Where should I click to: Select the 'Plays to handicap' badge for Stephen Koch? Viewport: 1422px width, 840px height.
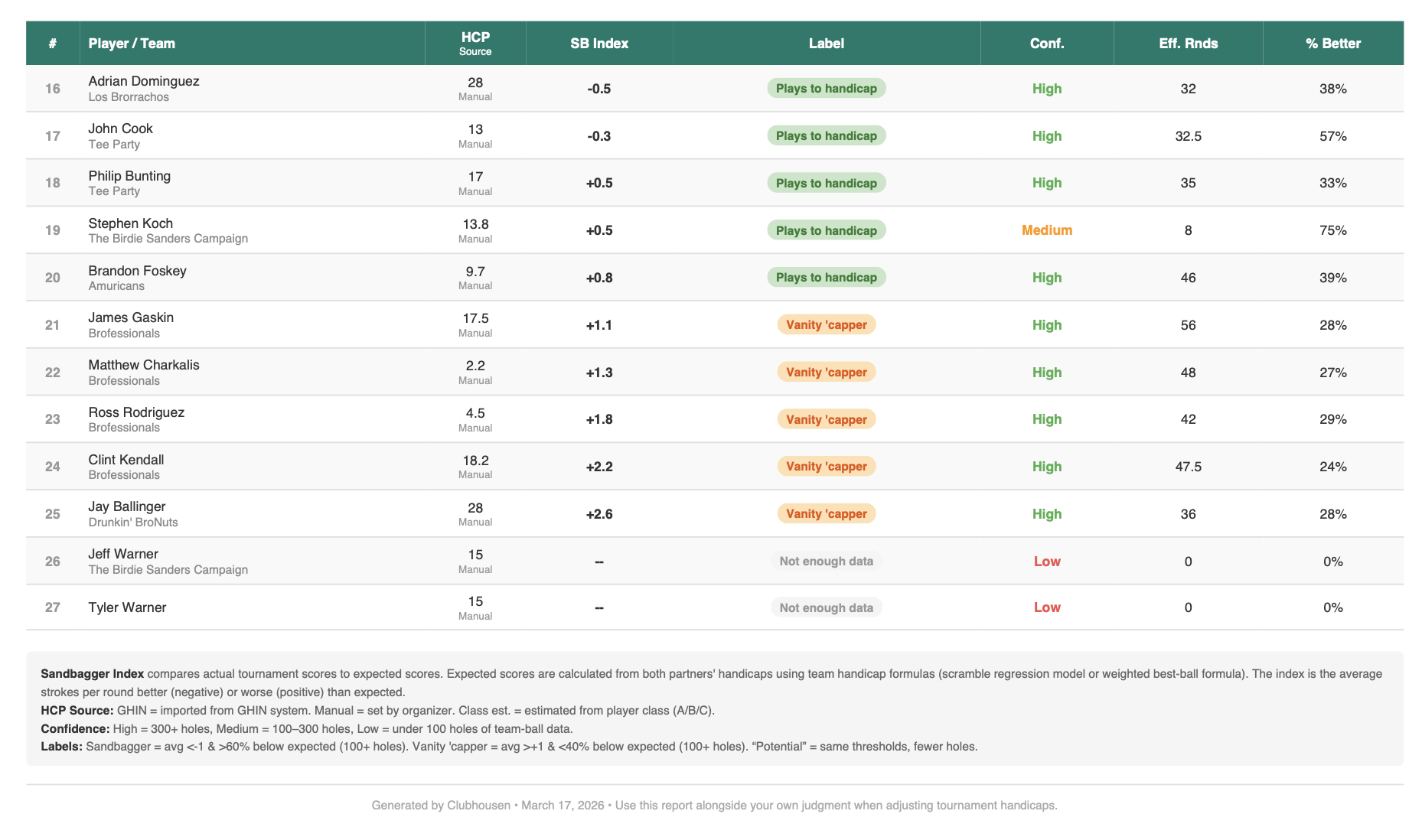[x=826, y=230]
